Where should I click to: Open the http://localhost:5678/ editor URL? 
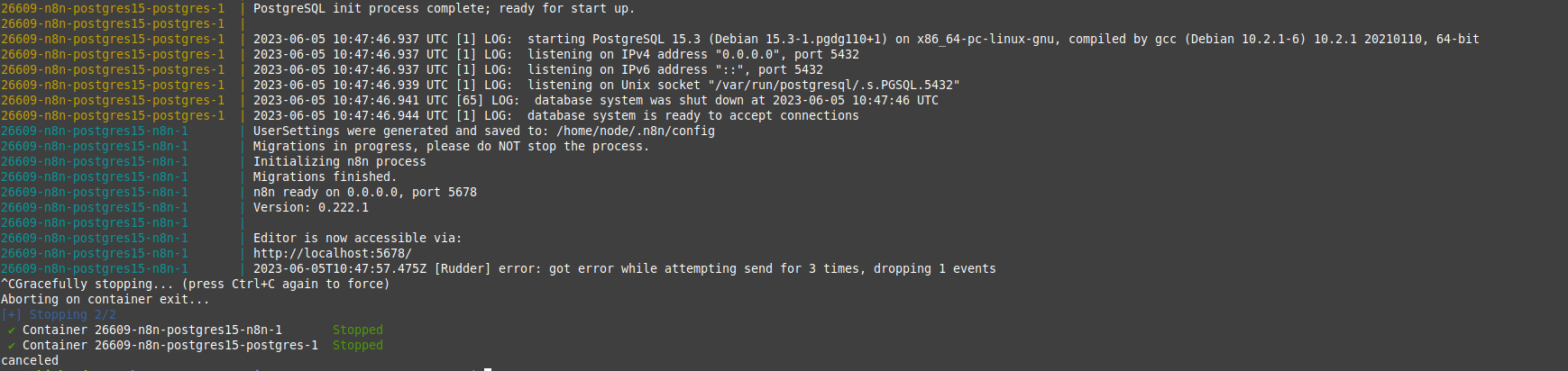click(x=332, y=254)
